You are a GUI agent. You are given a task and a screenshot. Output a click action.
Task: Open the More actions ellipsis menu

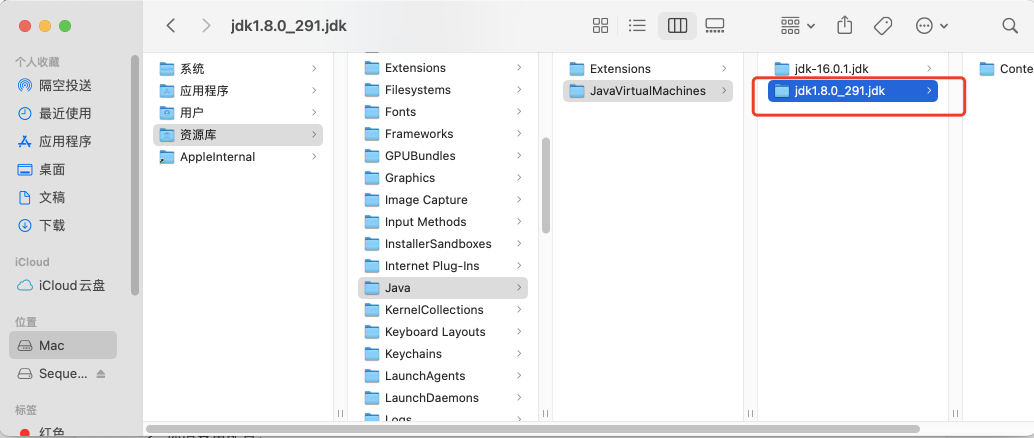pos(932,26)
